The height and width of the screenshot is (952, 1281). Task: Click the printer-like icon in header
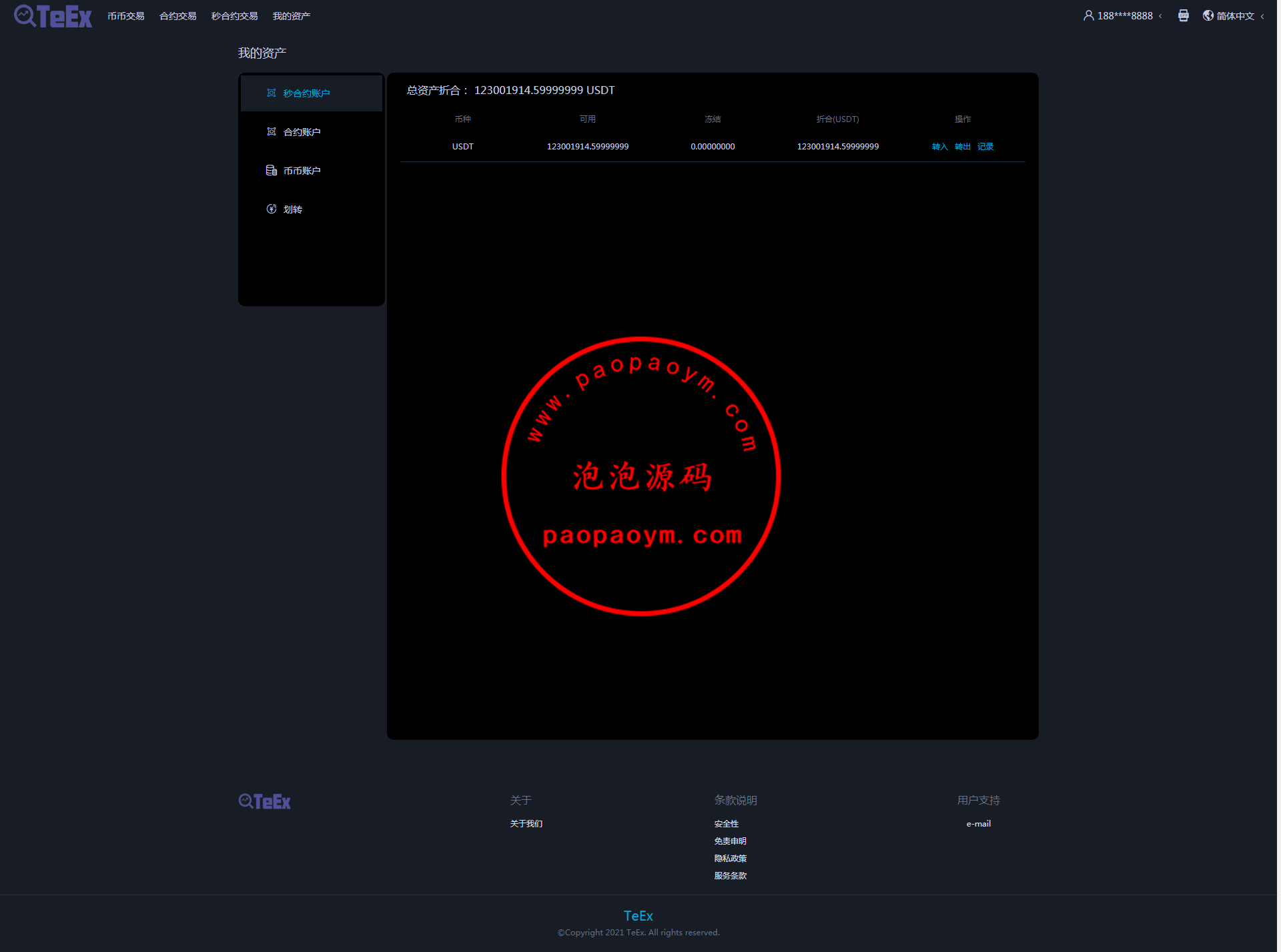1183,15
